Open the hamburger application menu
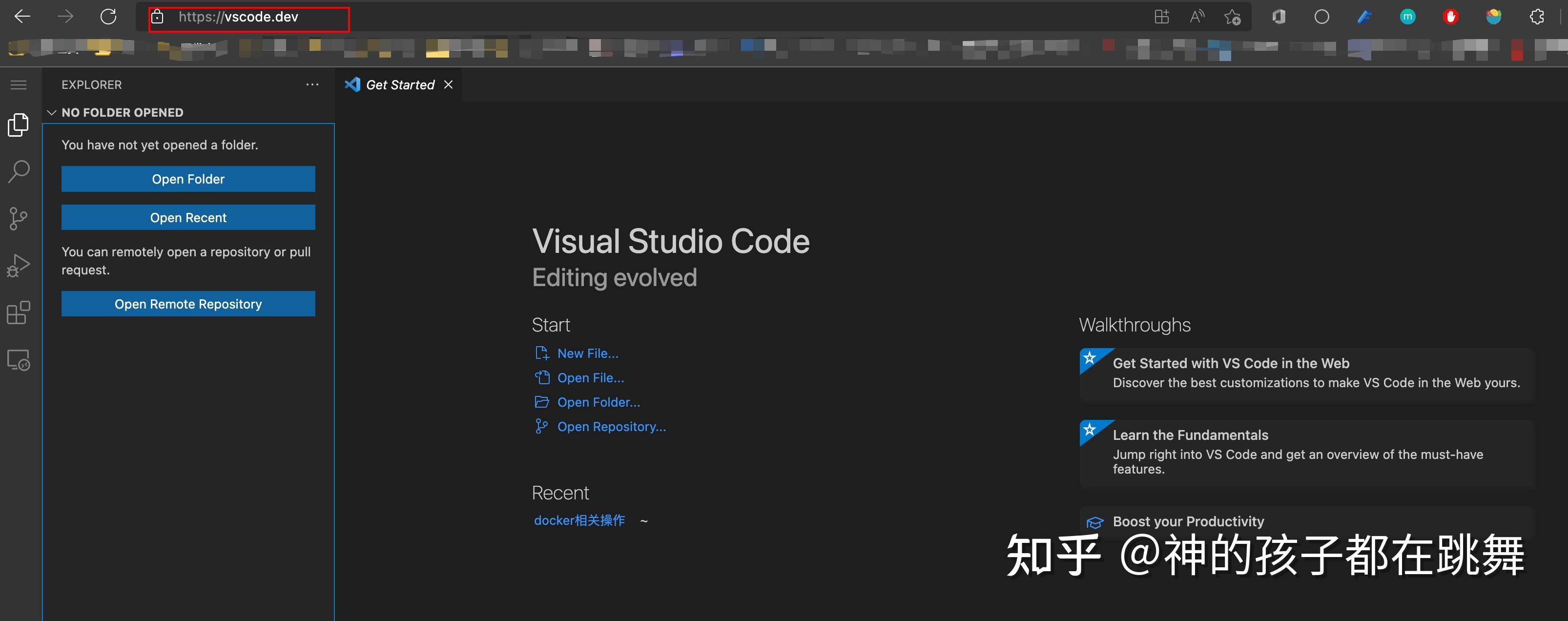The width and height of the screenshot is (1568, 621). click(x=19, y=84)
